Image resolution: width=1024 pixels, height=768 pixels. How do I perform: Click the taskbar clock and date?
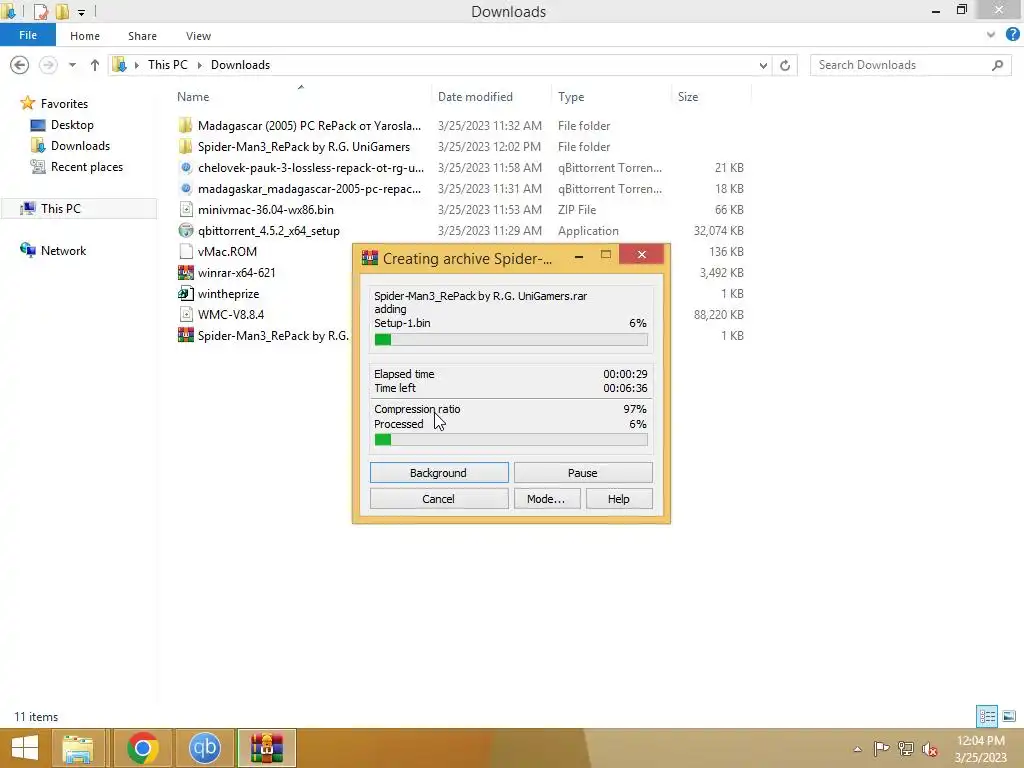pyautogui.click(x=980, y=748)
